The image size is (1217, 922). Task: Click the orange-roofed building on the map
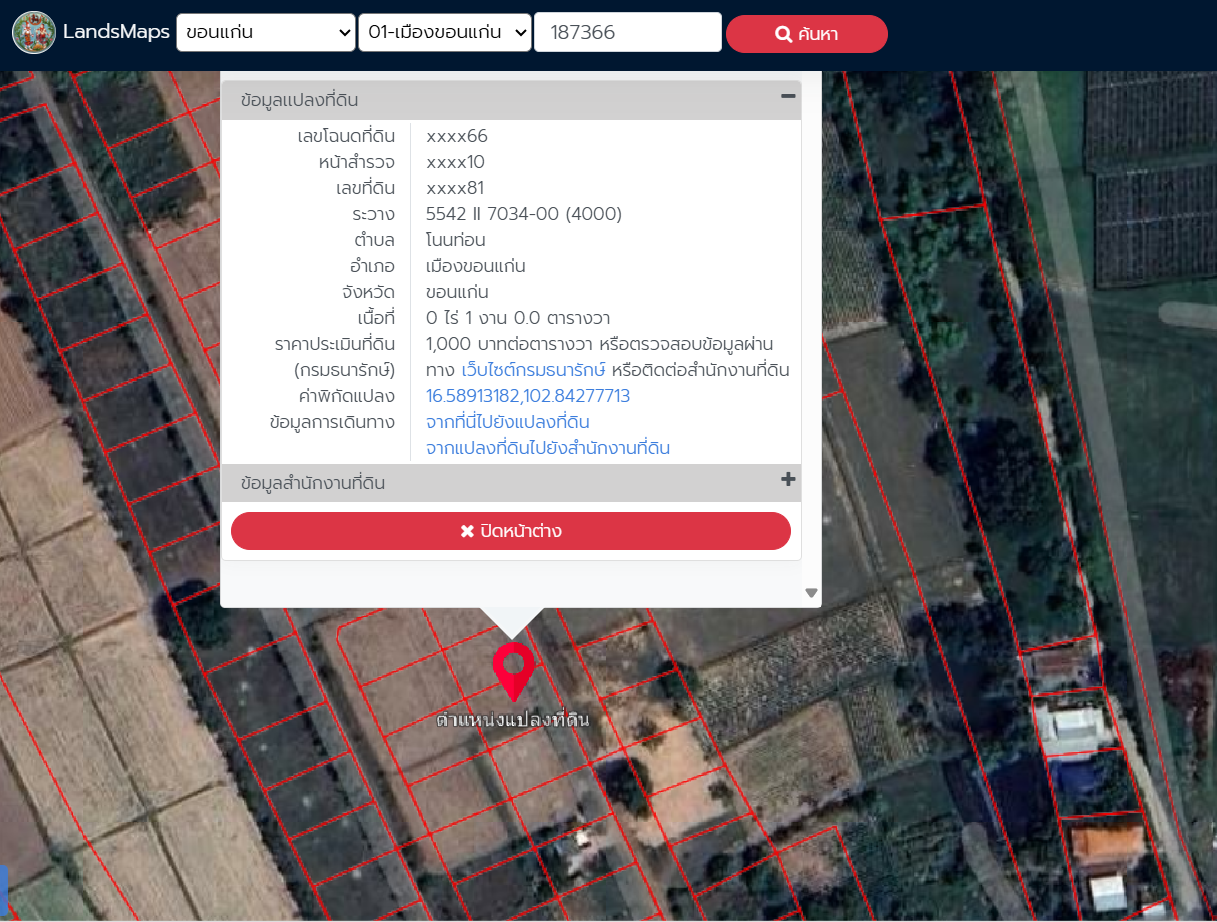tap(1107, 845)
